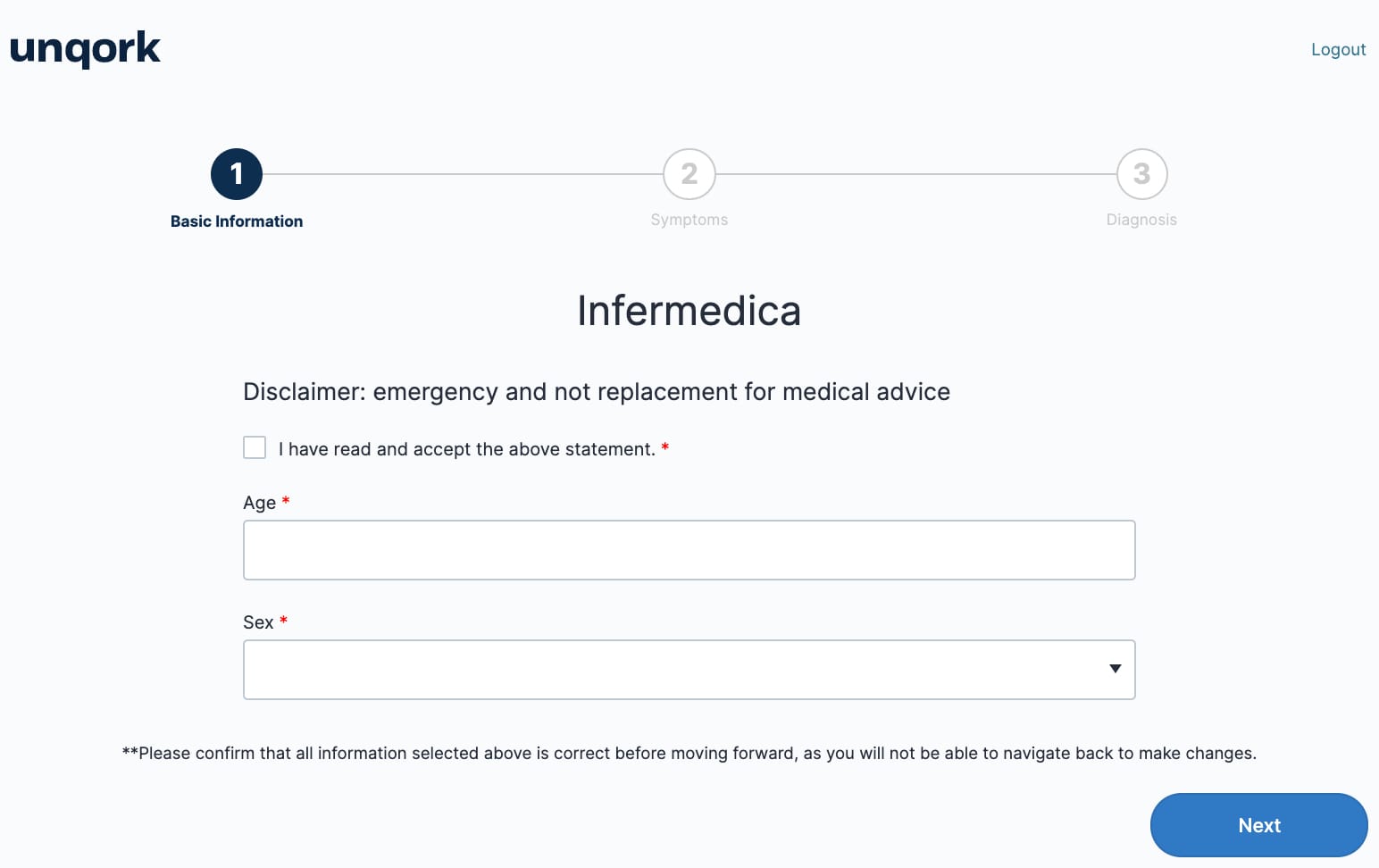Log out using the Logout link

[1338, 50]
